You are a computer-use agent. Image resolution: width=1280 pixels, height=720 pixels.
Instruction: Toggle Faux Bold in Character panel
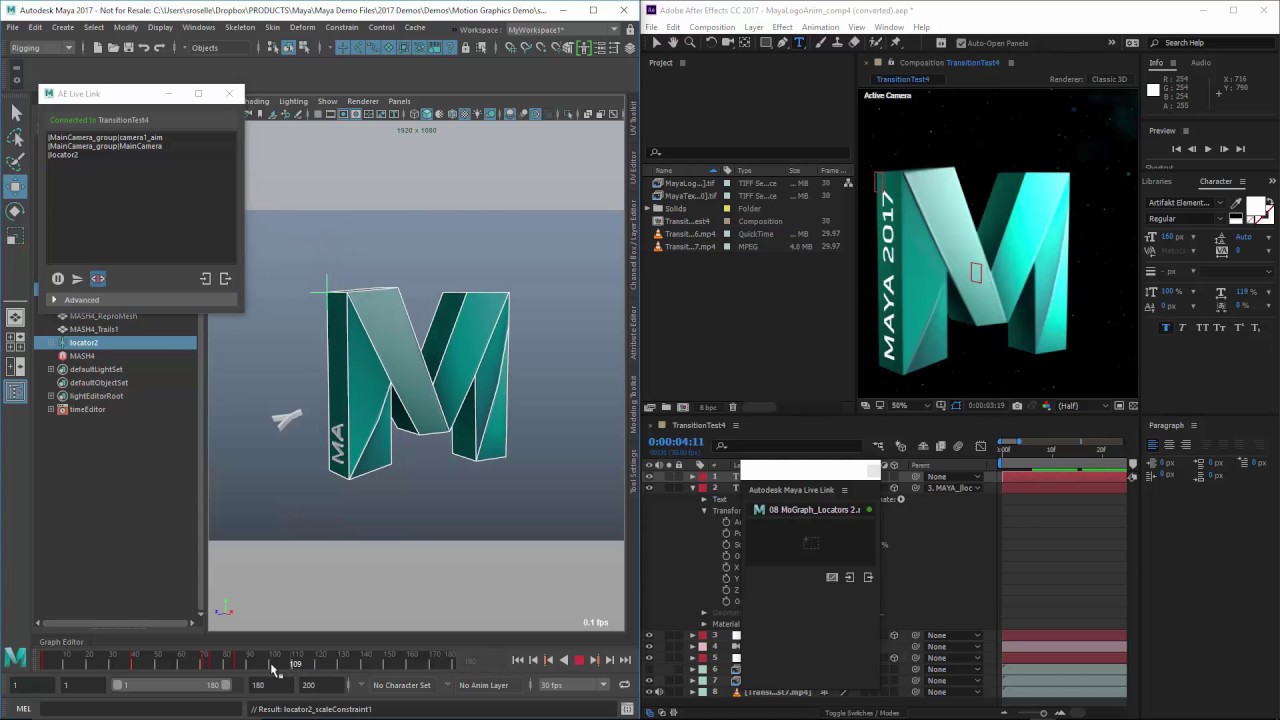tap(1165, 328)
